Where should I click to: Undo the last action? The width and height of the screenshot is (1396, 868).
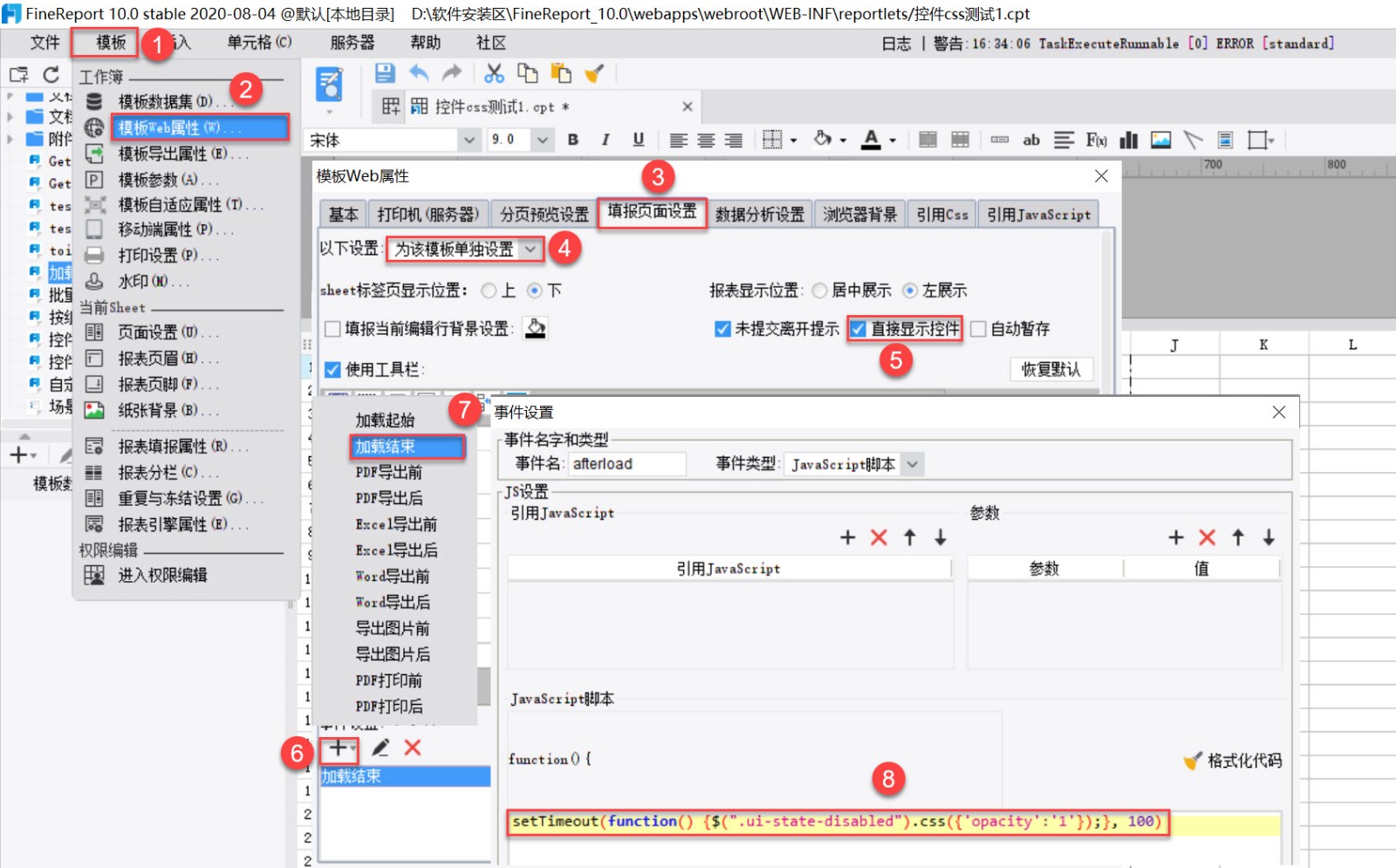[x=419, y=73]
